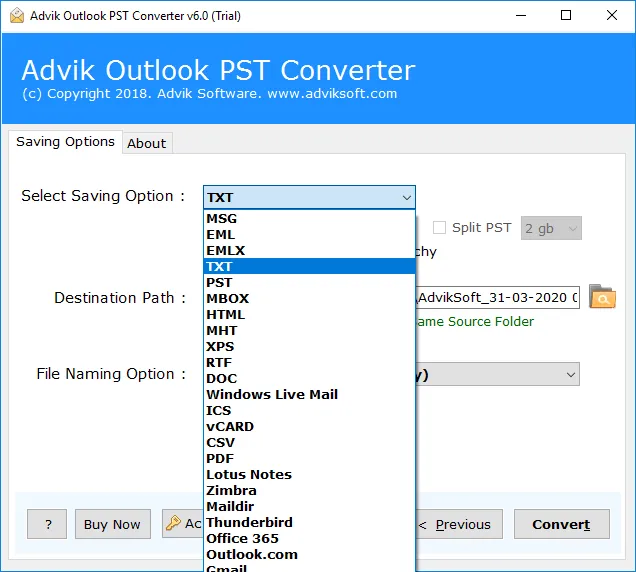Select EMLX format in the list

point(309,250)
